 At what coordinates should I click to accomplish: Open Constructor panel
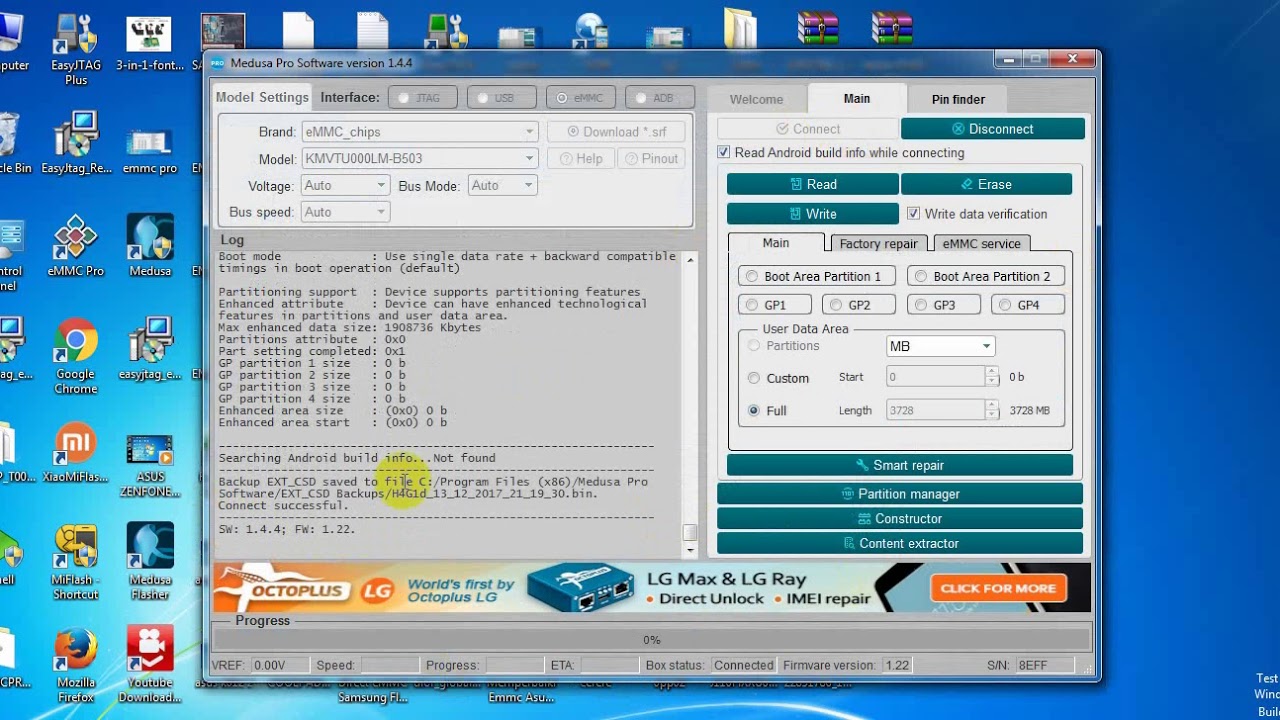pos(900,519)
